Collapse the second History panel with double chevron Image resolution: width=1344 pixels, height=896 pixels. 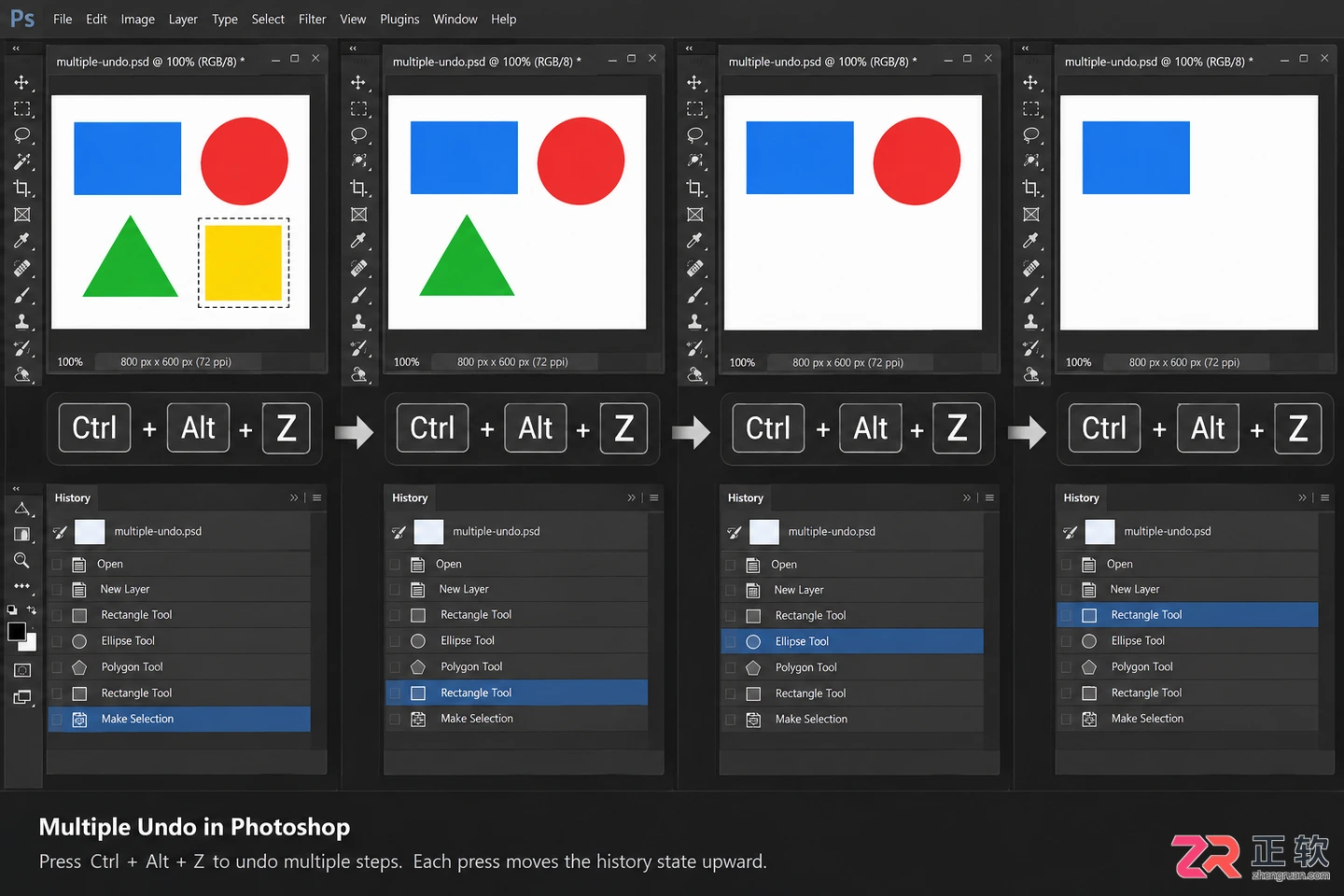(632, 497)
